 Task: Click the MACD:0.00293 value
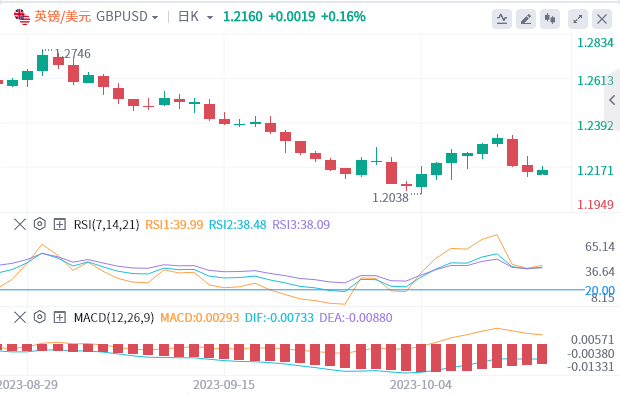click(200, 318)
